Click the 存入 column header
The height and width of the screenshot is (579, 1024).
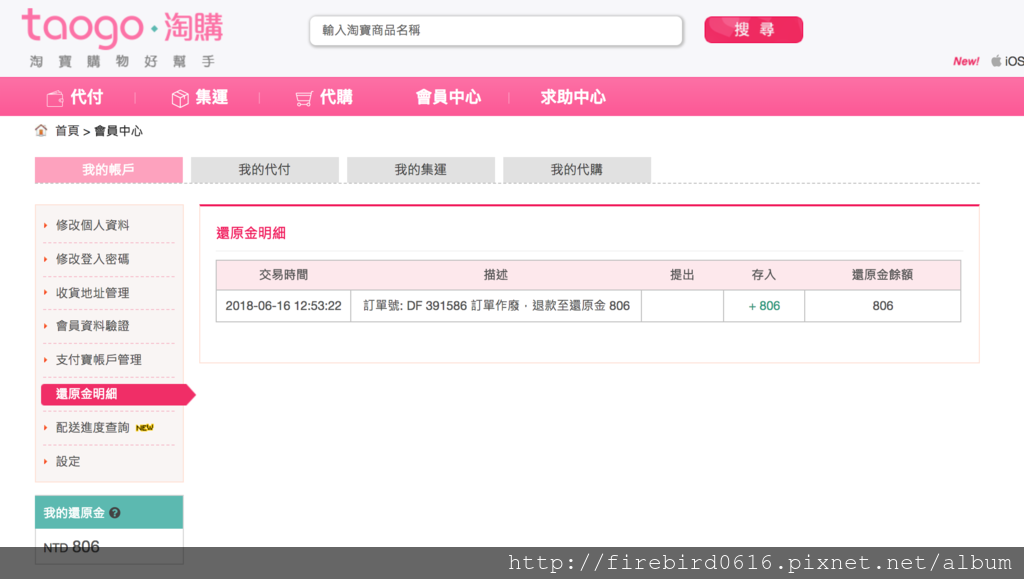[763, 275]
